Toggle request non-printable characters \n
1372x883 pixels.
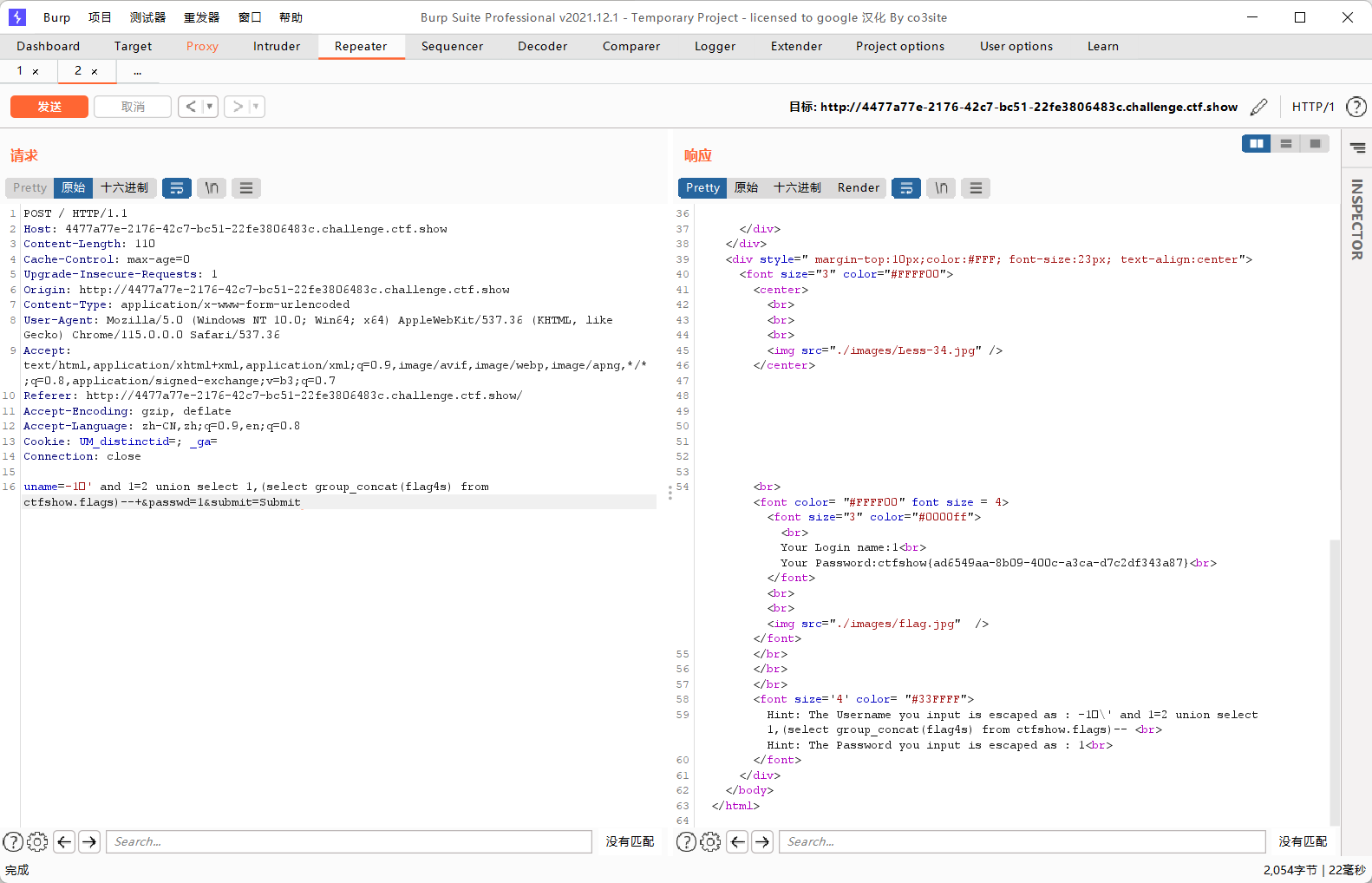212,187
